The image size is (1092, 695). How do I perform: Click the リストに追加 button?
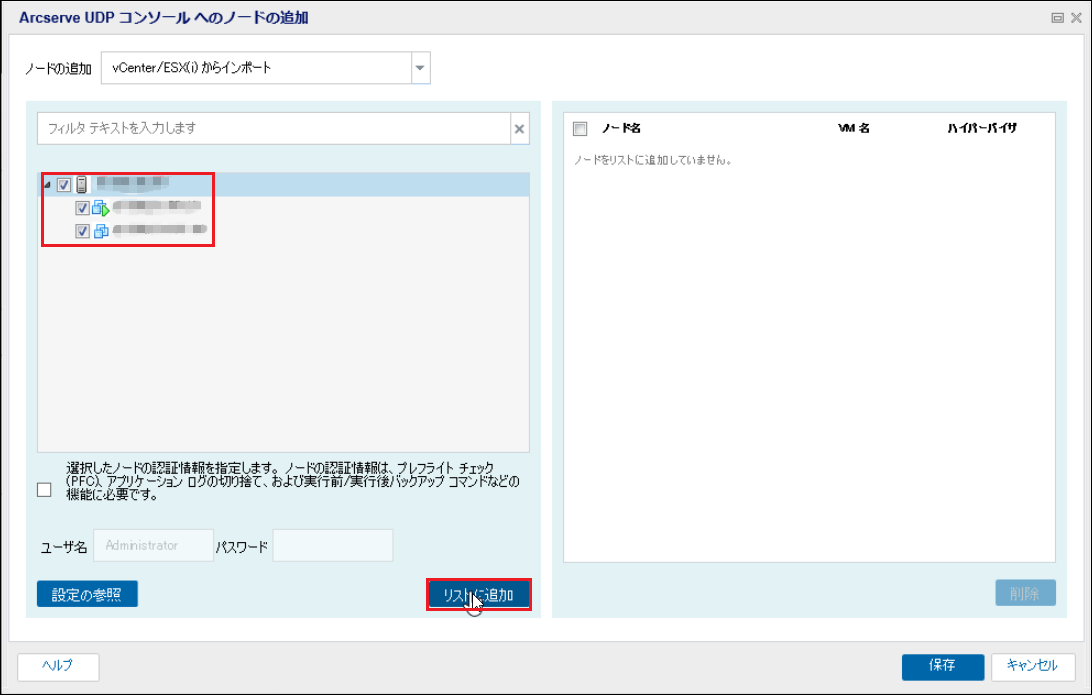478,595
